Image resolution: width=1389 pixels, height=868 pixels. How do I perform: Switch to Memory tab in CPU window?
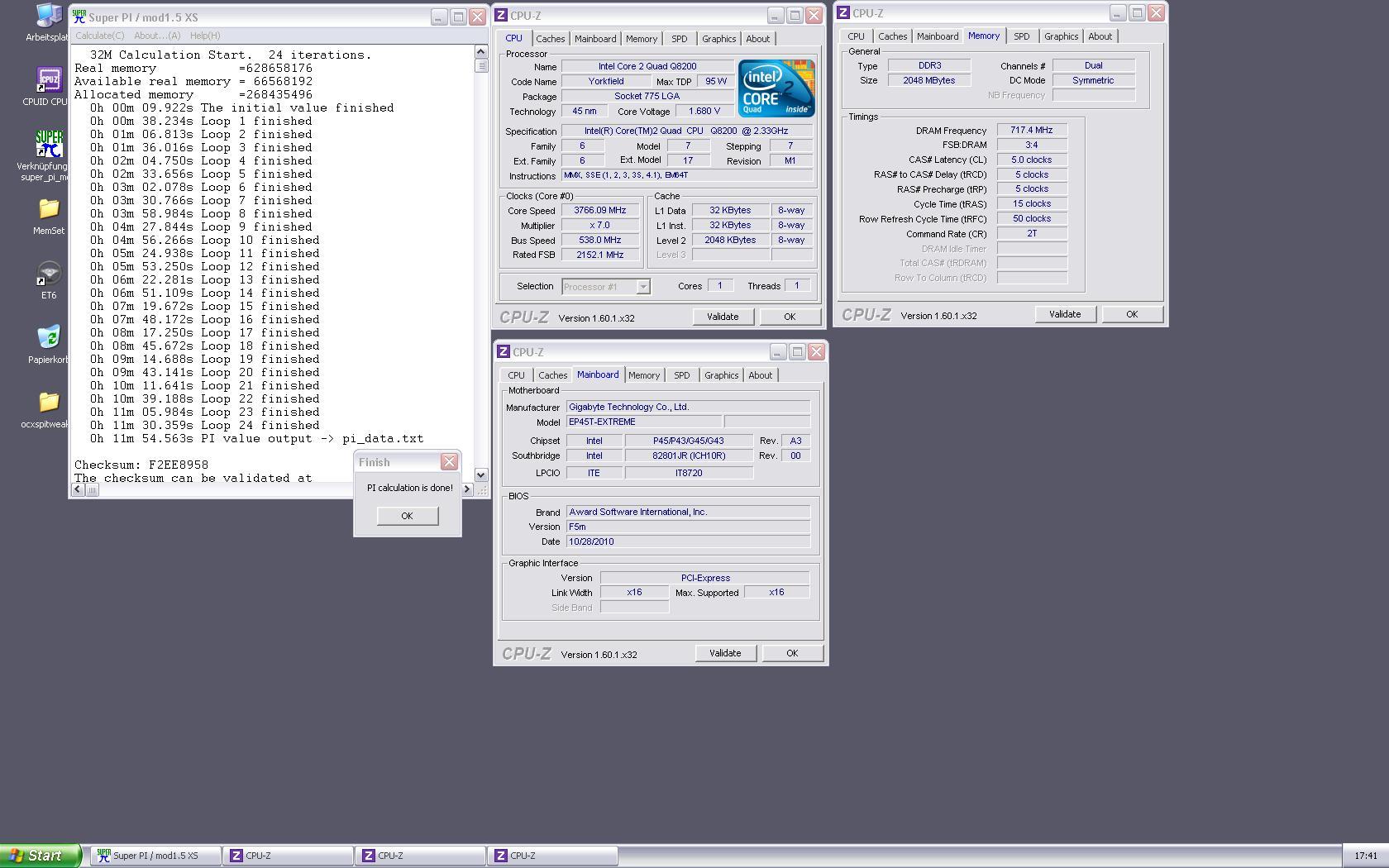642,39
